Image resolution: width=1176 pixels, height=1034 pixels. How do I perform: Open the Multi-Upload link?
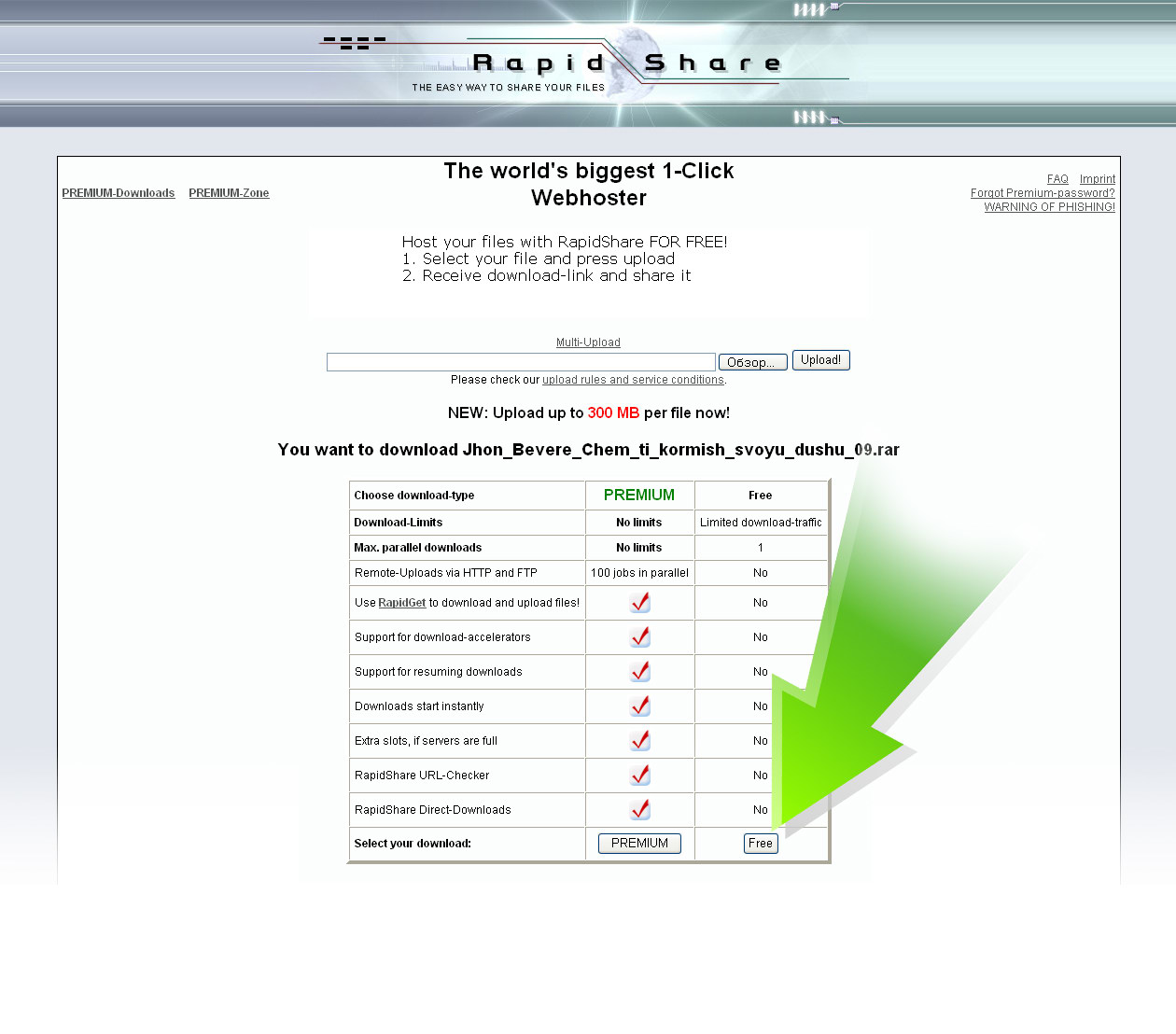588,342
